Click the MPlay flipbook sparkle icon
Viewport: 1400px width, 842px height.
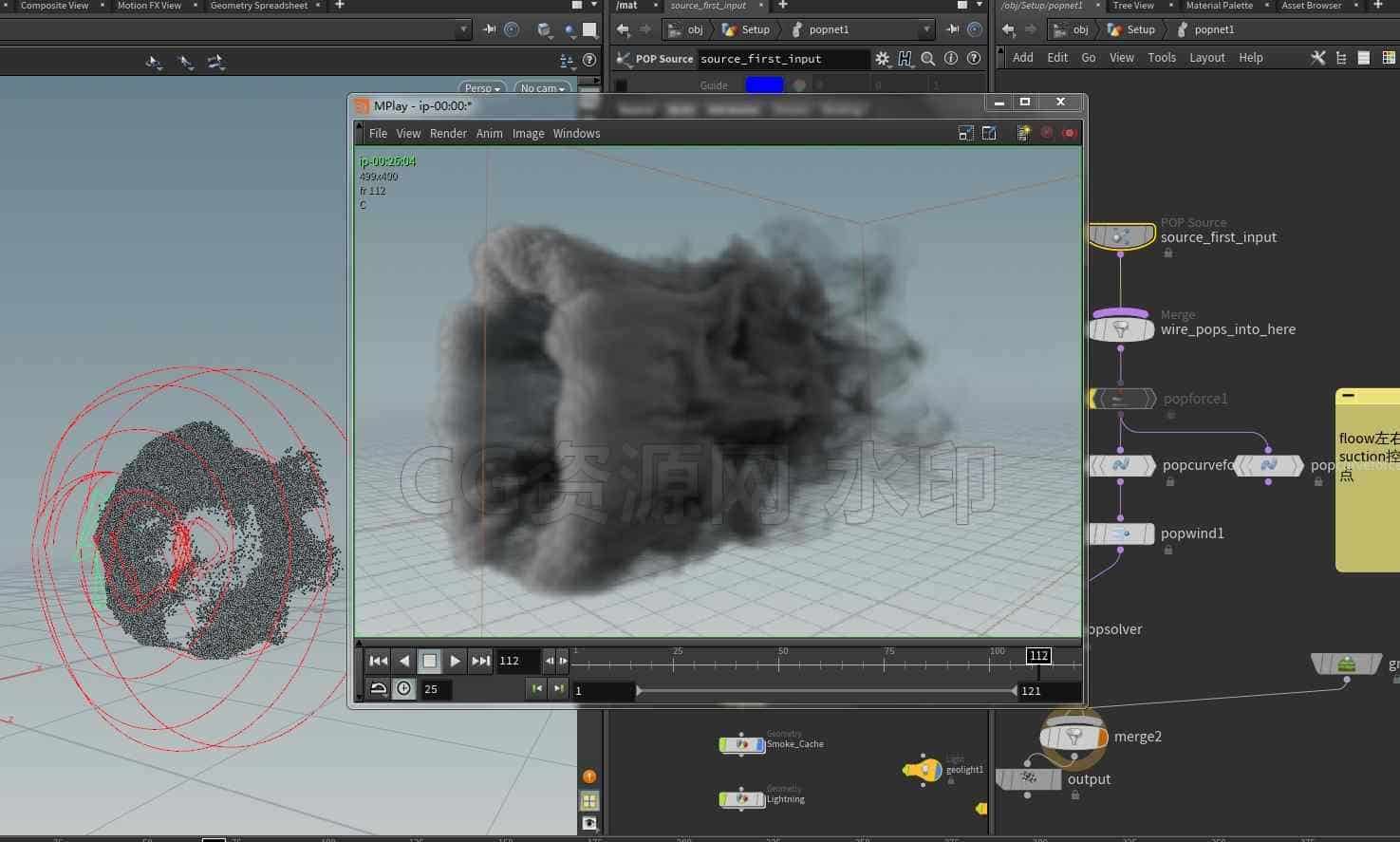pyautogui.click(x=1023, y=133)
